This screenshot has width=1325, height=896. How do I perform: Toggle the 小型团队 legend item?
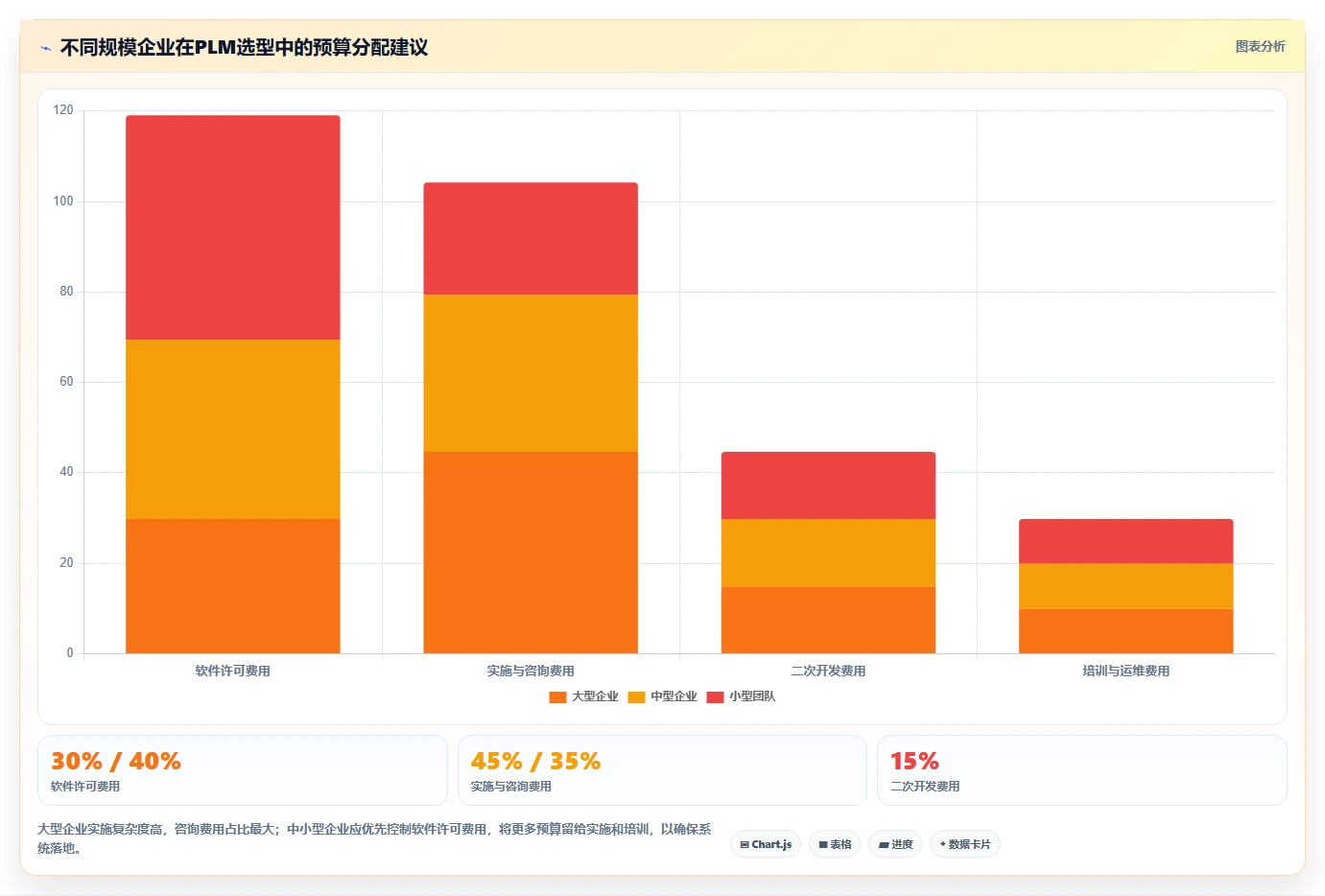click(741, 696)
